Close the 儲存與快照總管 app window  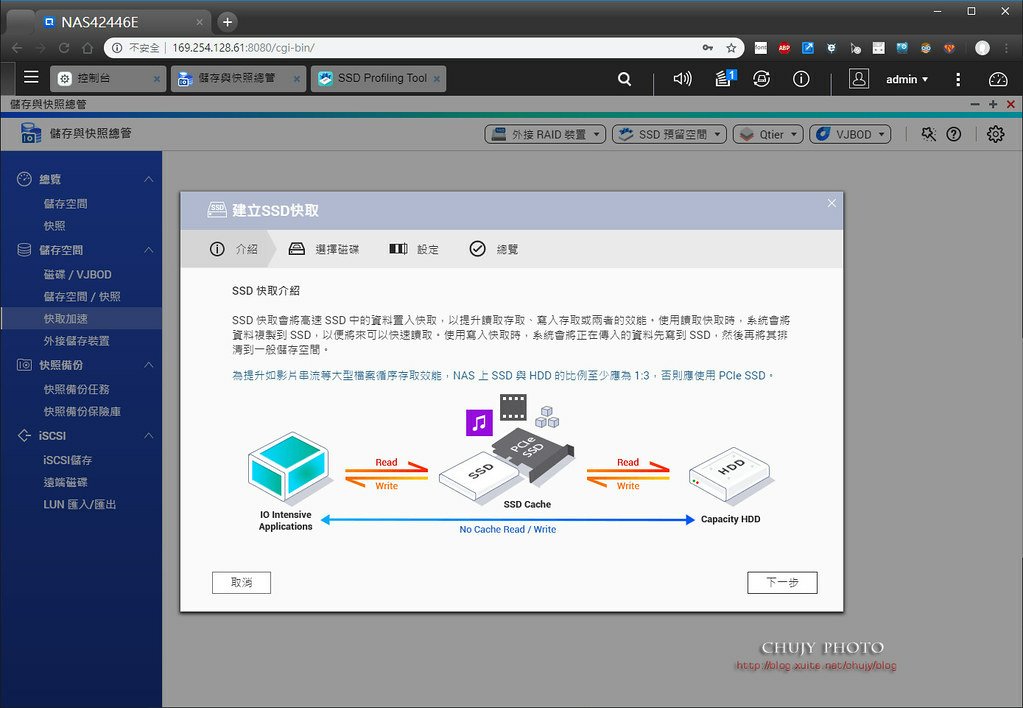(x=1011, y=104)
